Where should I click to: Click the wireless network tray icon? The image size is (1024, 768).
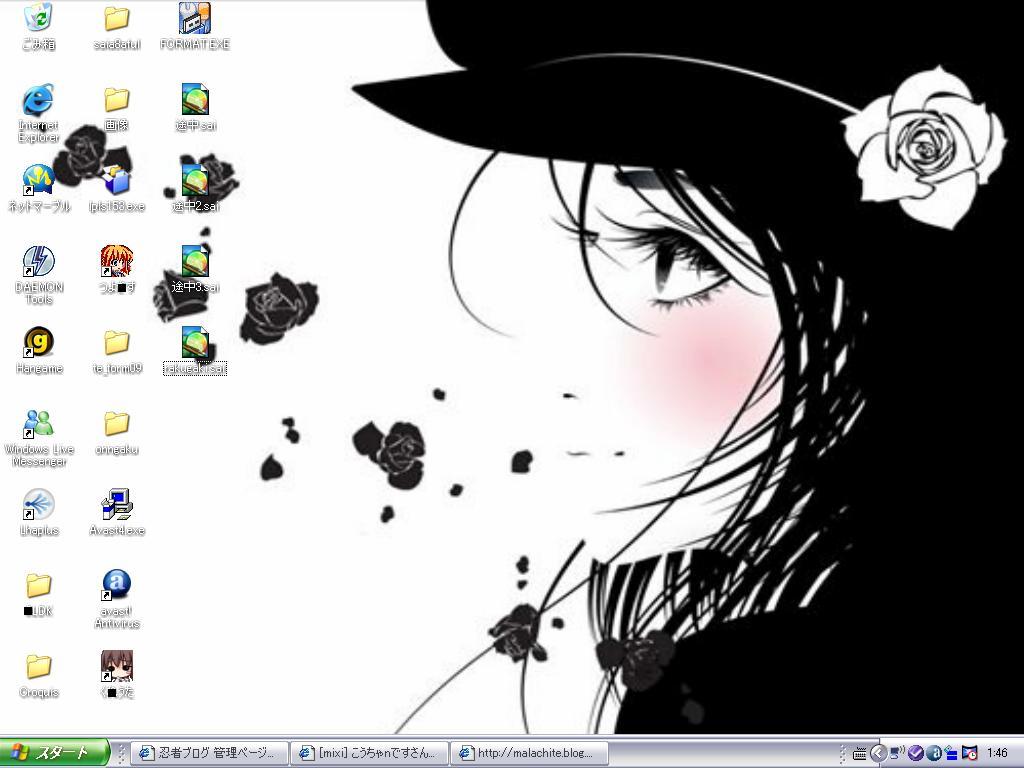[897, 754]
